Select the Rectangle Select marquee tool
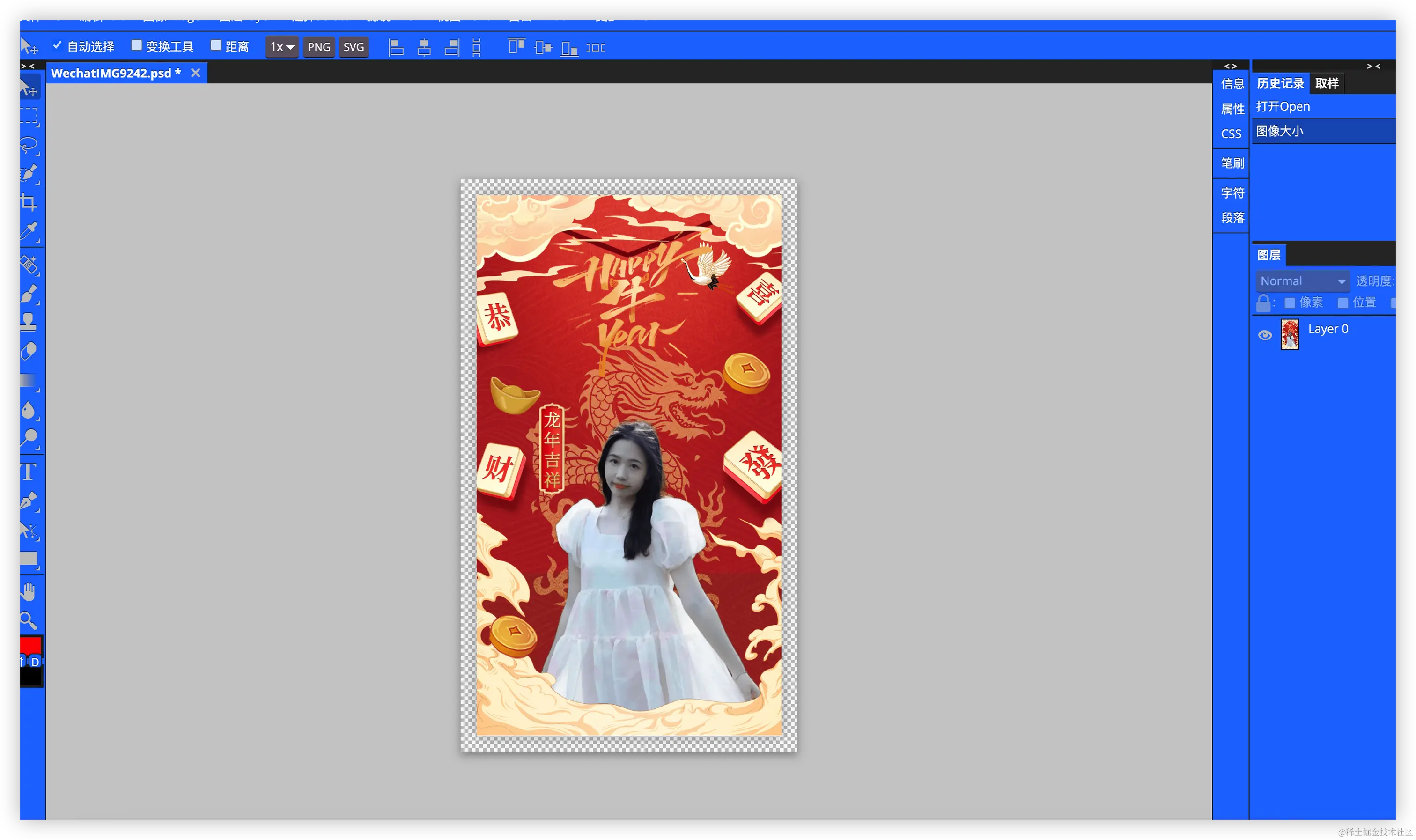This screenshot has width=1416, height=840. 29,117
